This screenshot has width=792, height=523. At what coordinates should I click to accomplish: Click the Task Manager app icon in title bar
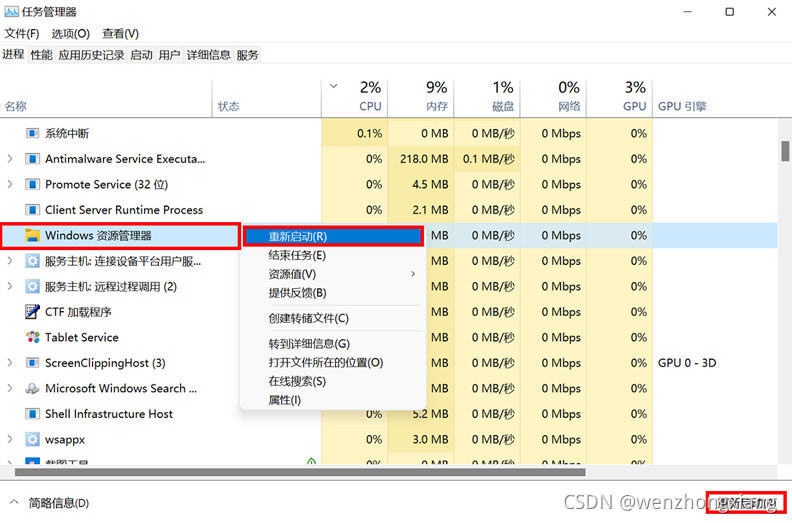[x=12, y=12]
